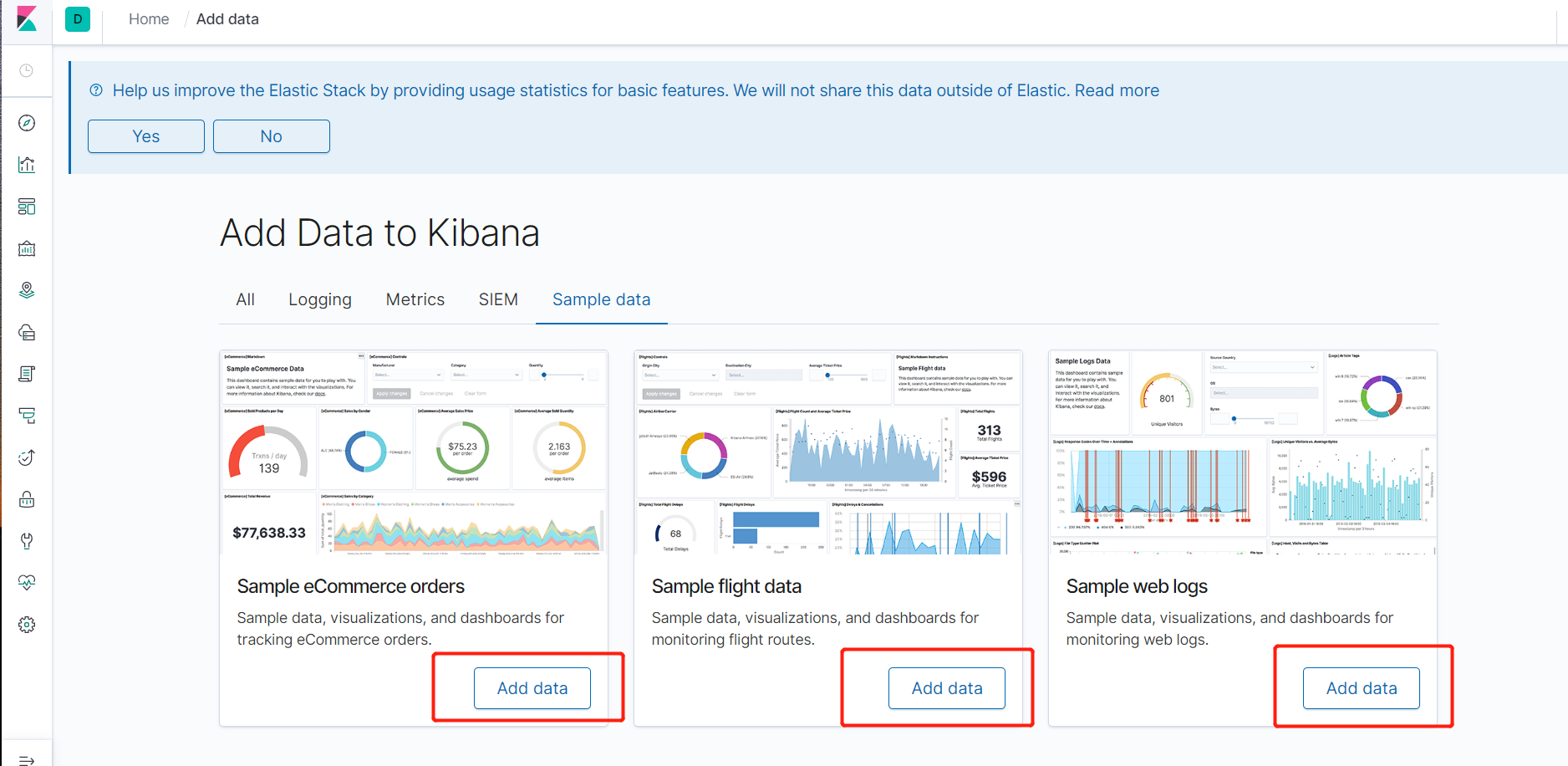Viewport: 1568px width, 766px height.
Task: Click the Add Data to Kibana heading
Action: pyautogui.click(x=379, y=232)
